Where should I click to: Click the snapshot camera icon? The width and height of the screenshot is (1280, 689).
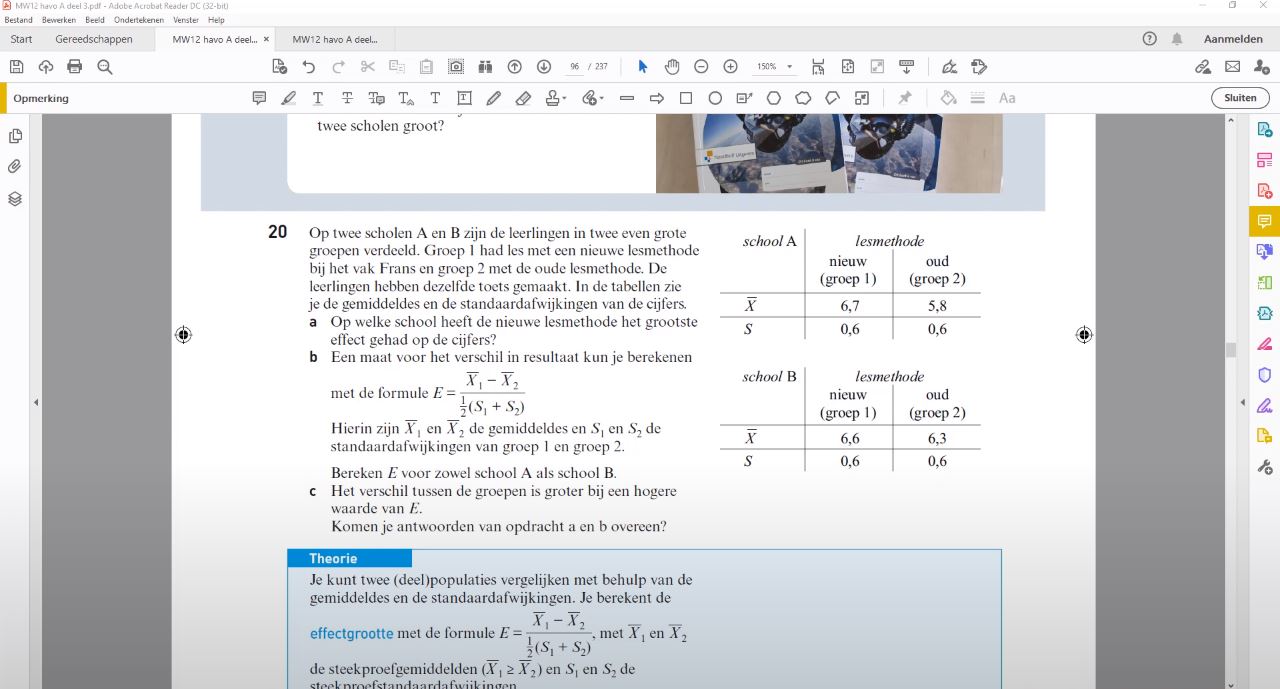pyautogui.click(x=456, y=67)
